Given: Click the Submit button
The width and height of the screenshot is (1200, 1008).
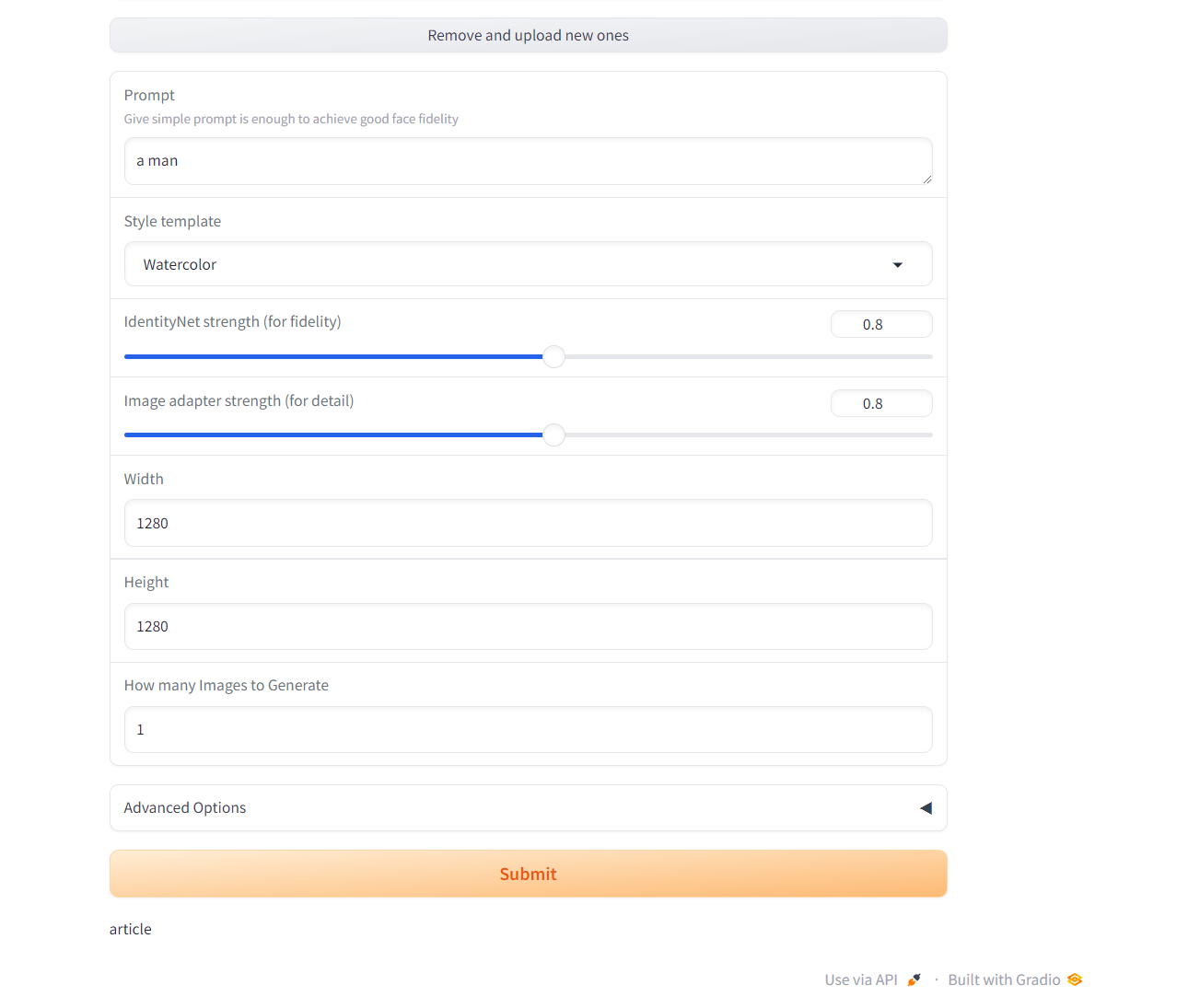Looking at the screenshot, I should click(528, 874).
